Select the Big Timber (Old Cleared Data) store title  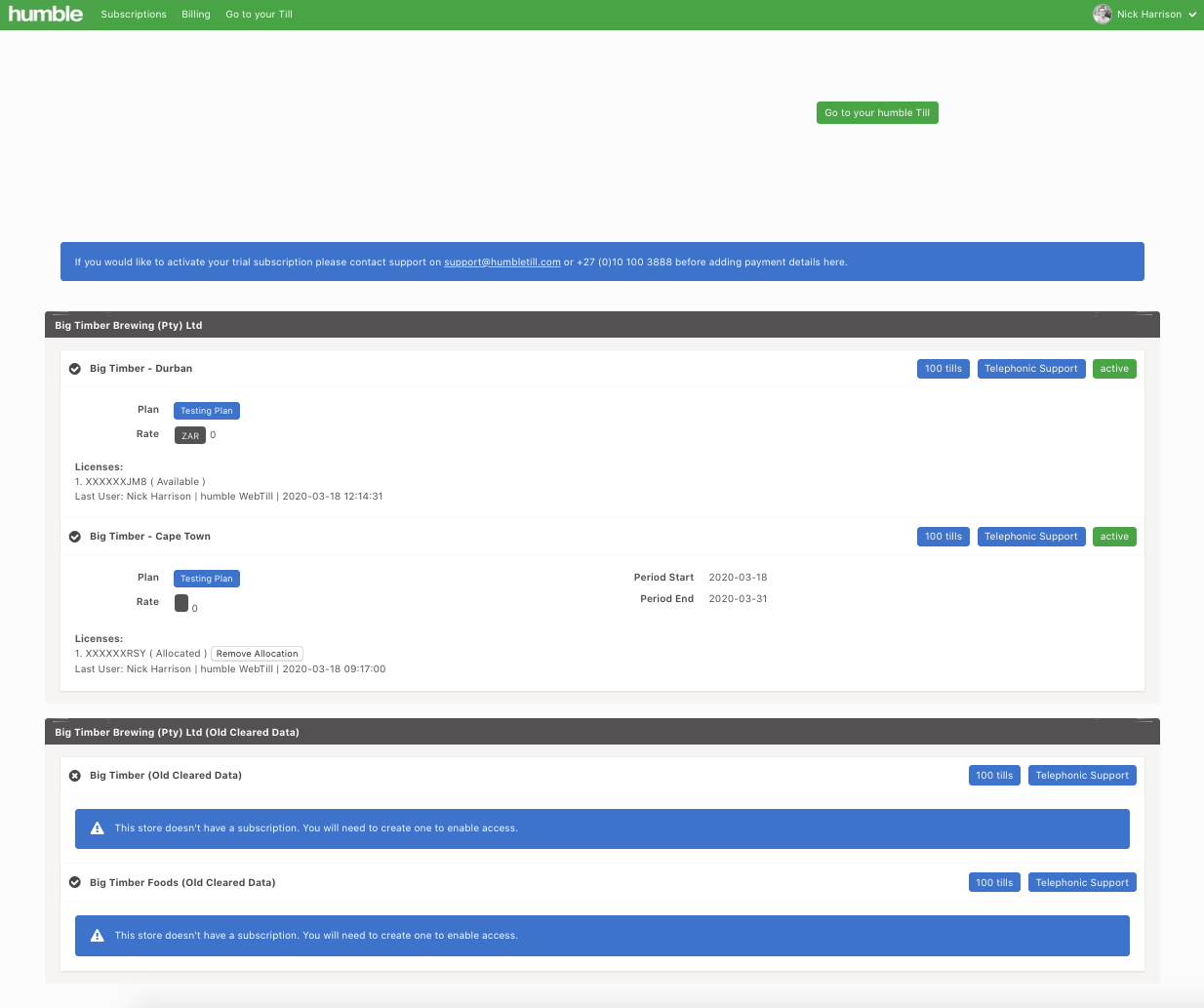[166, 776]
